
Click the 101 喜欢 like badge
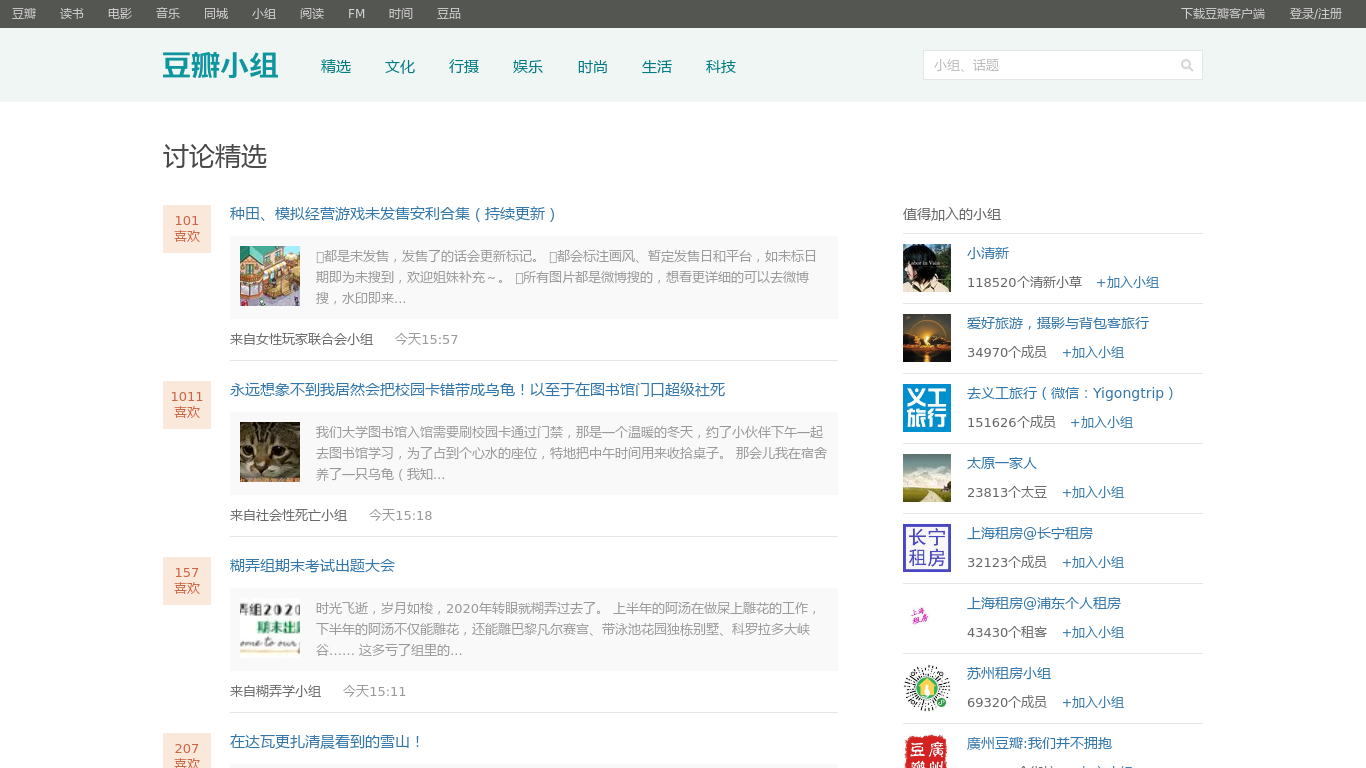click(187, 229)
